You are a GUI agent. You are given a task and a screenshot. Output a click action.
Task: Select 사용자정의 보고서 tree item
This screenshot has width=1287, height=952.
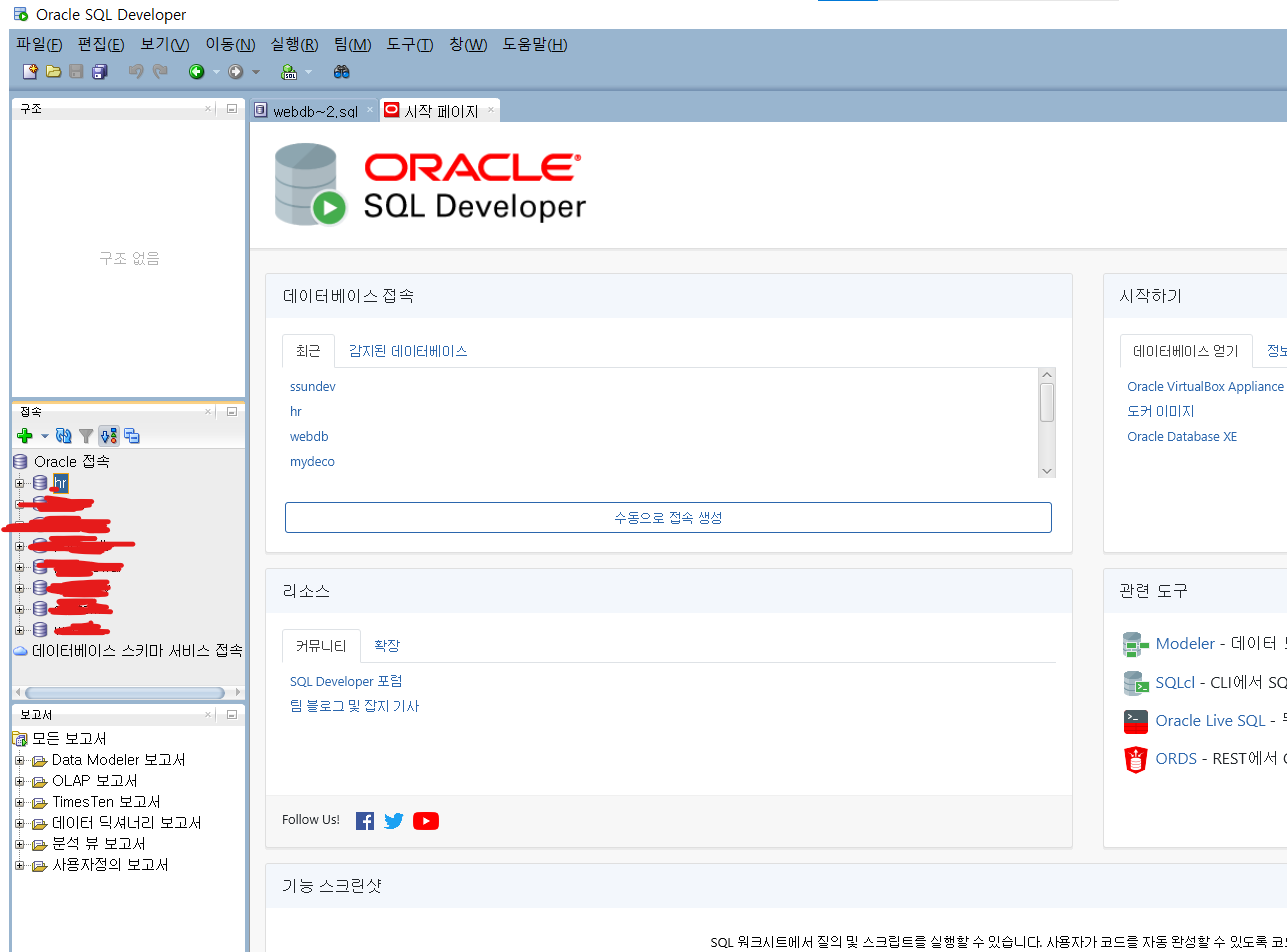pos(110,865)
